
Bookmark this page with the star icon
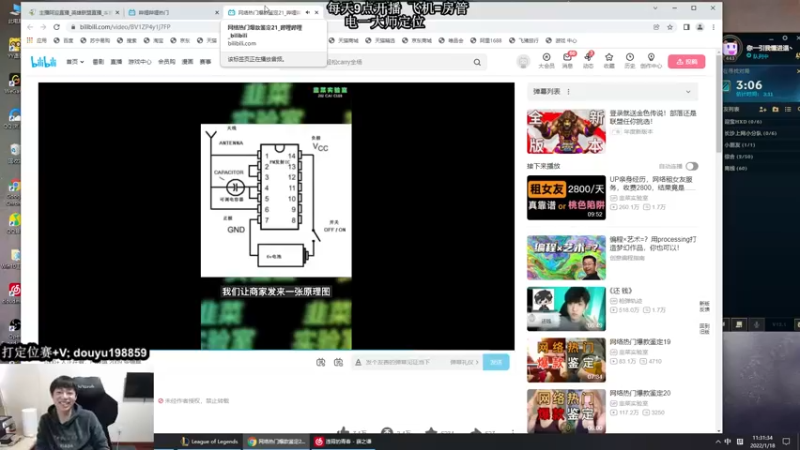670,27
